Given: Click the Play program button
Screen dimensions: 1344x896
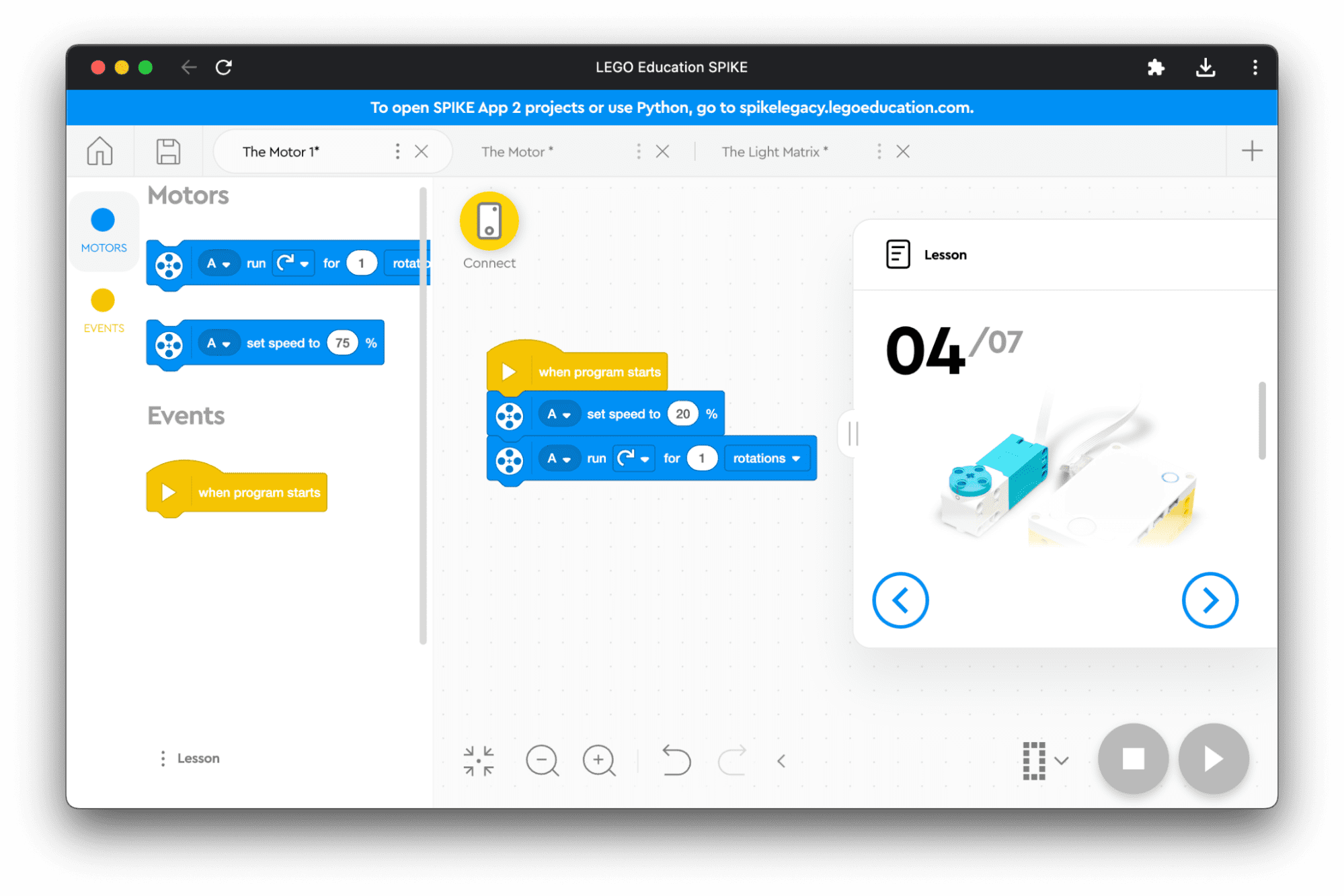Looking at the screenshot, I should (x=1210, y=758).
